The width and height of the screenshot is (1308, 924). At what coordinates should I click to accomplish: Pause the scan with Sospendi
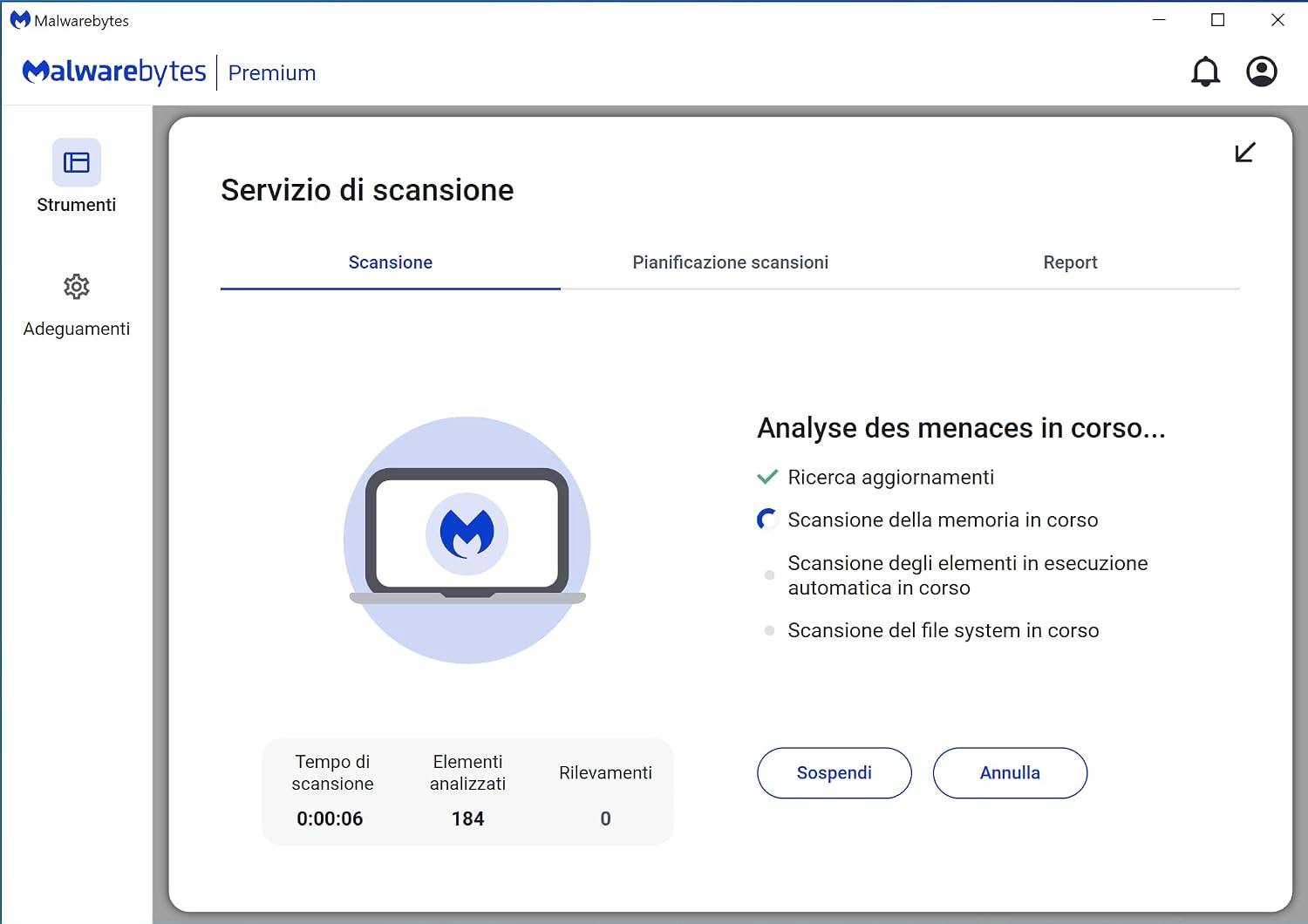835,772
